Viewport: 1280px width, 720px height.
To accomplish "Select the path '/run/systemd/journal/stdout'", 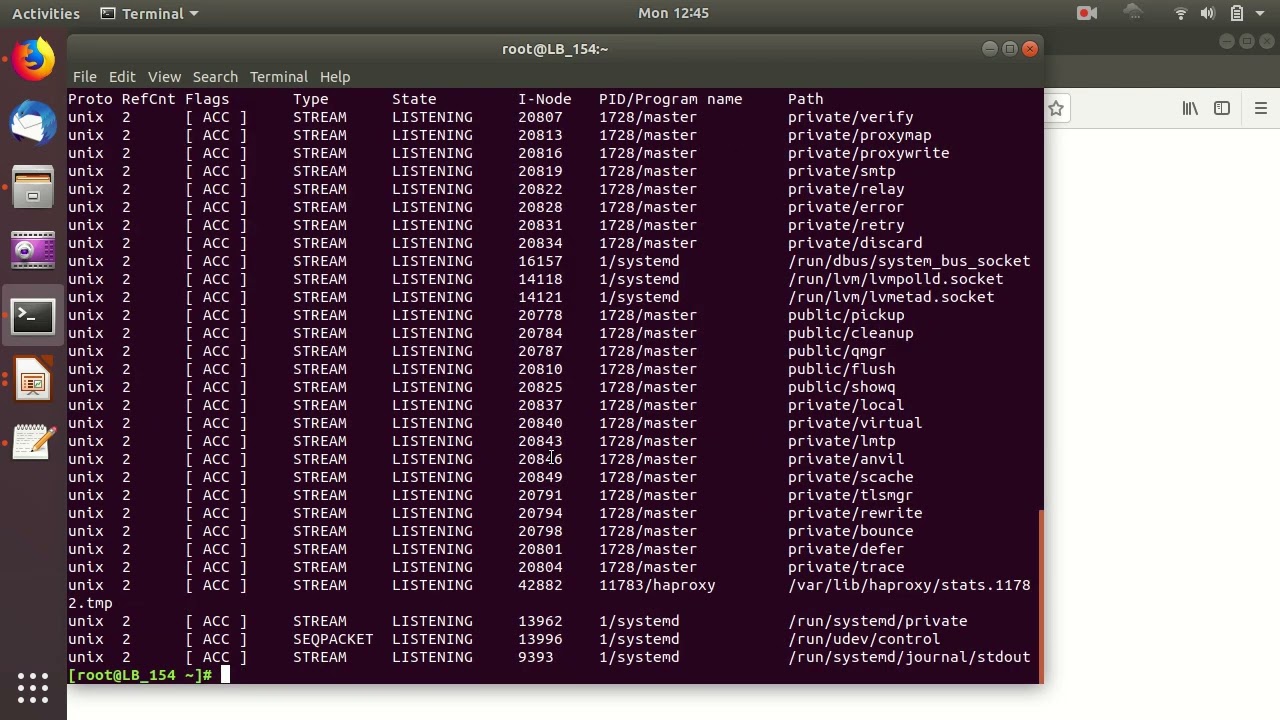I will pyautogui.click(x=909, y=657).
